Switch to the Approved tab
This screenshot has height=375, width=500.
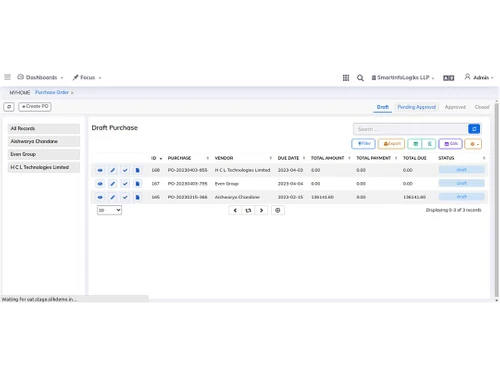click(455, 107)
